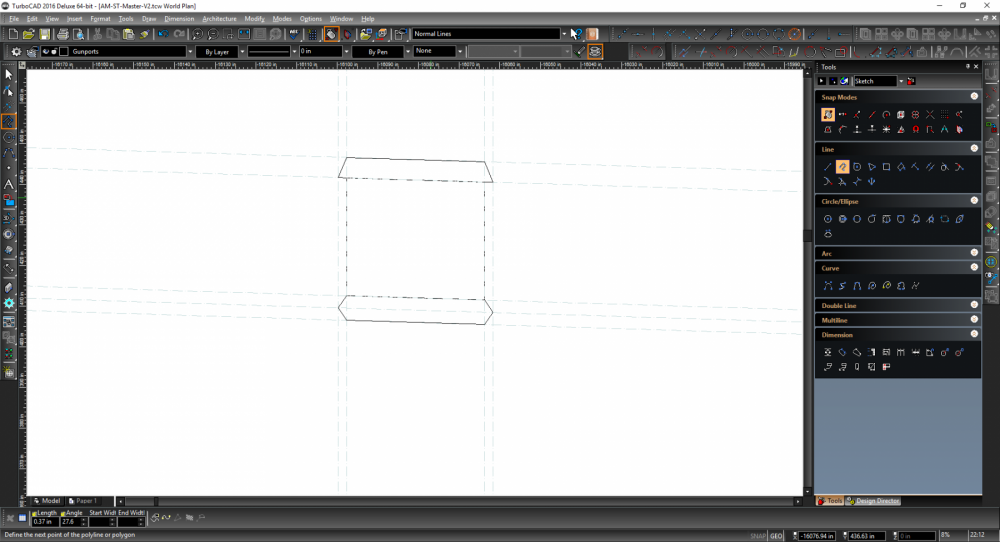Viewport: 1000px width, 542px height.
Task: Save the drawing with the floppy disk icon
Action: coord(45,34)
